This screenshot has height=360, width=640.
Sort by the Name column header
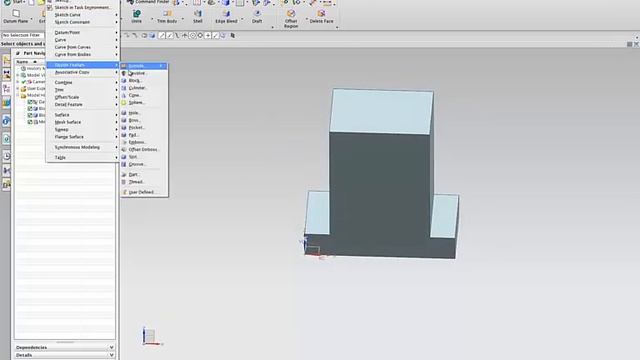pyautogui.click(x=30, y=62)
